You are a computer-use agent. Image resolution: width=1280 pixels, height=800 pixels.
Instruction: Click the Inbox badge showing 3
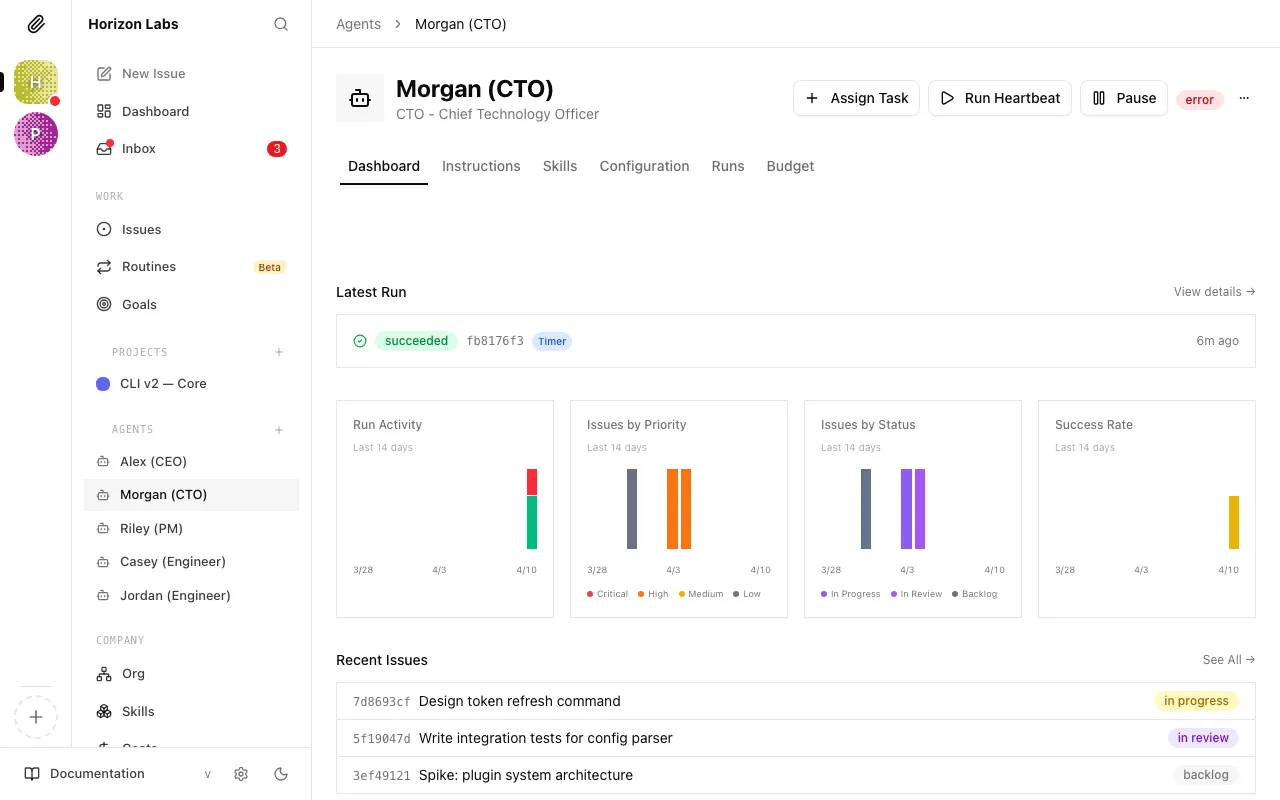(277, 149)
